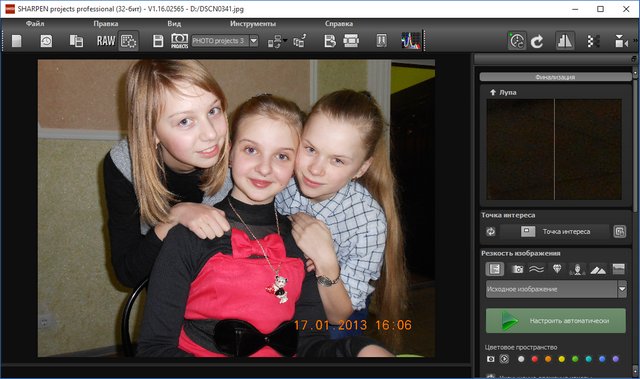The width and height of the screenshot is (640, 379).
Task: Select the red color space swatch
Action: 534,359
